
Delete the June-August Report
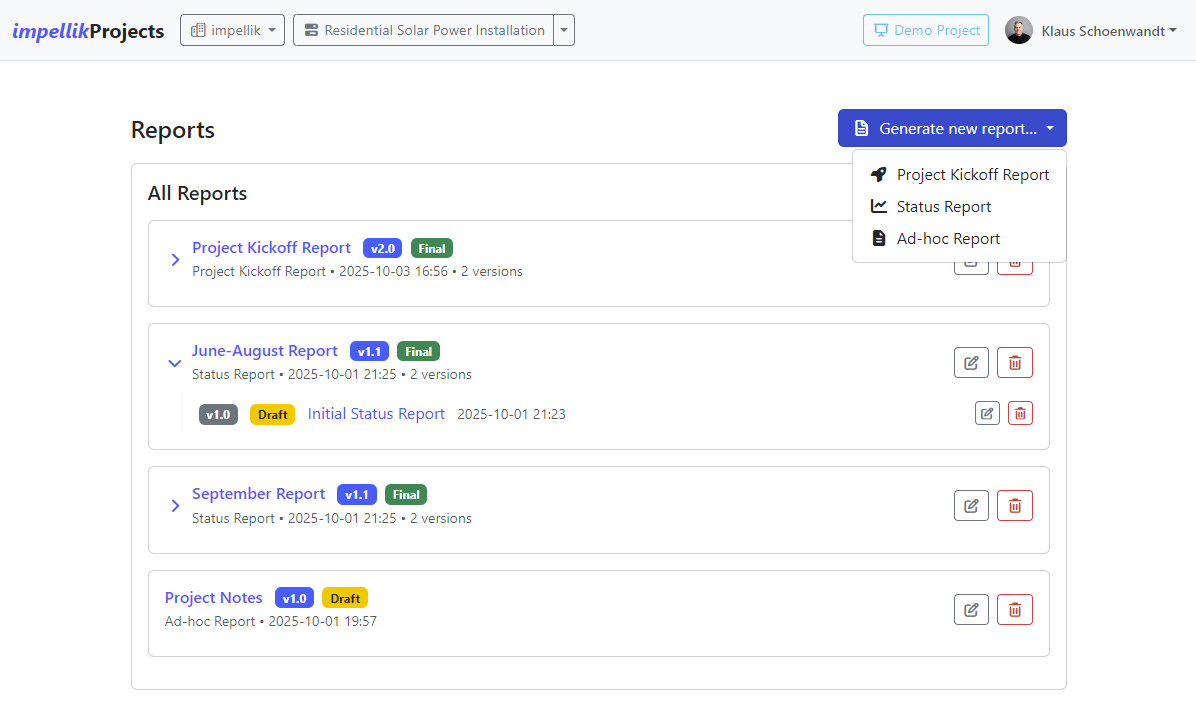1014,362
